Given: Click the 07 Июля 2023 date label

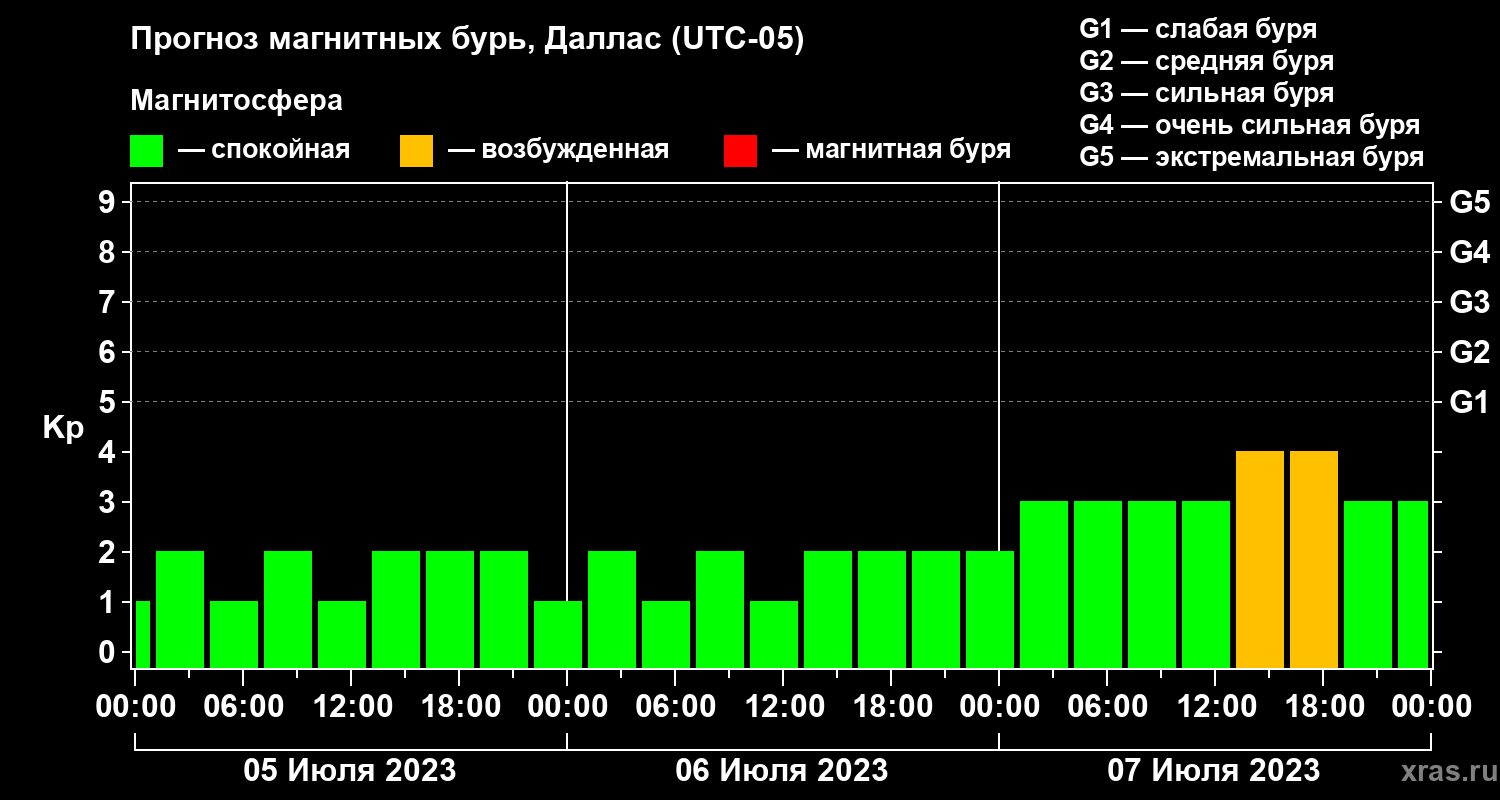Looking at the screenshot, I should 1214,771.
